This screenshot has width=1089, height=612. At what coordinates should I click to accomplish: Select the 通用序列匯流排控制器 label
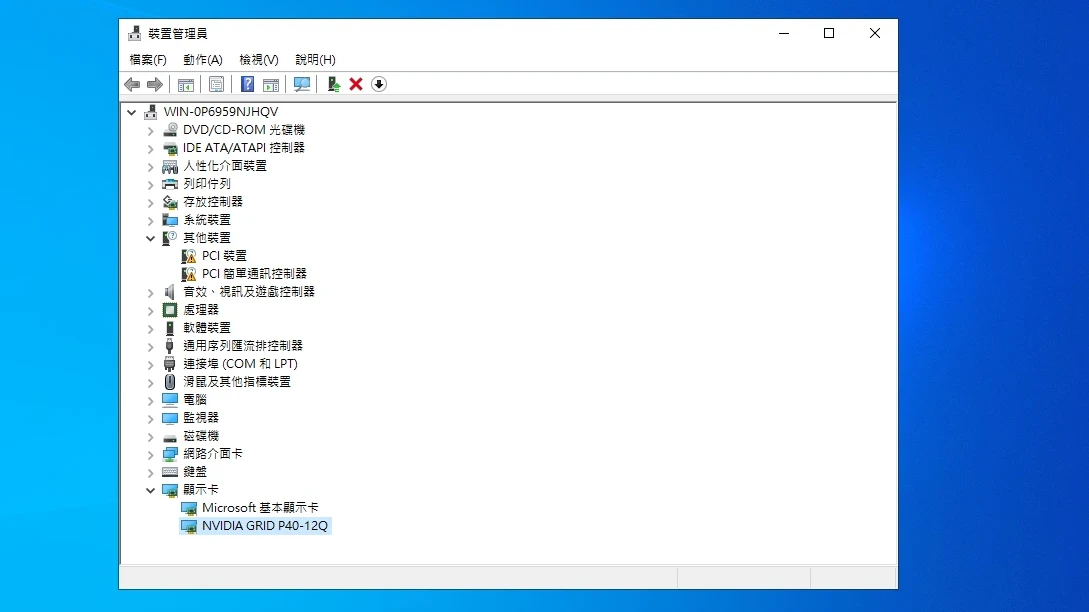pyautogui.click(x=243, y=346)
